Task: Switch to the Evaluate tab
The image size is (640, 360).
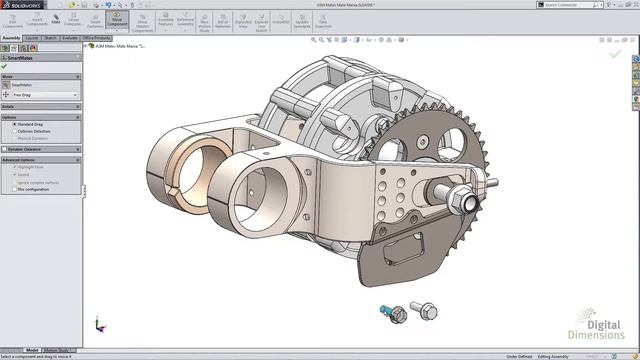Action: coord(70,38)
